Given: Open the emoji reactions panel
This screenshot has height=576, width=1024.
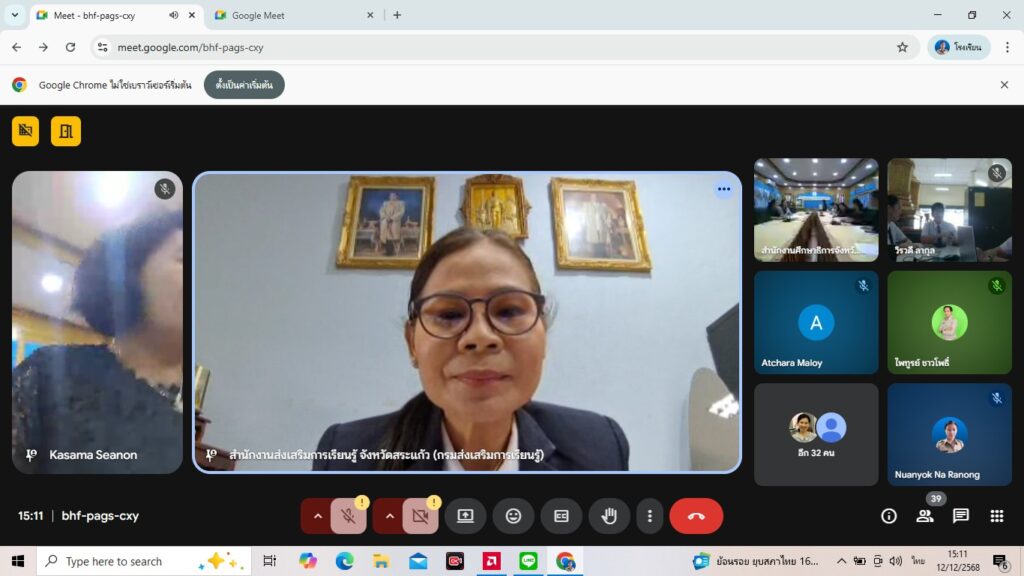Looking at the screenshot, I should click(513, 516).
